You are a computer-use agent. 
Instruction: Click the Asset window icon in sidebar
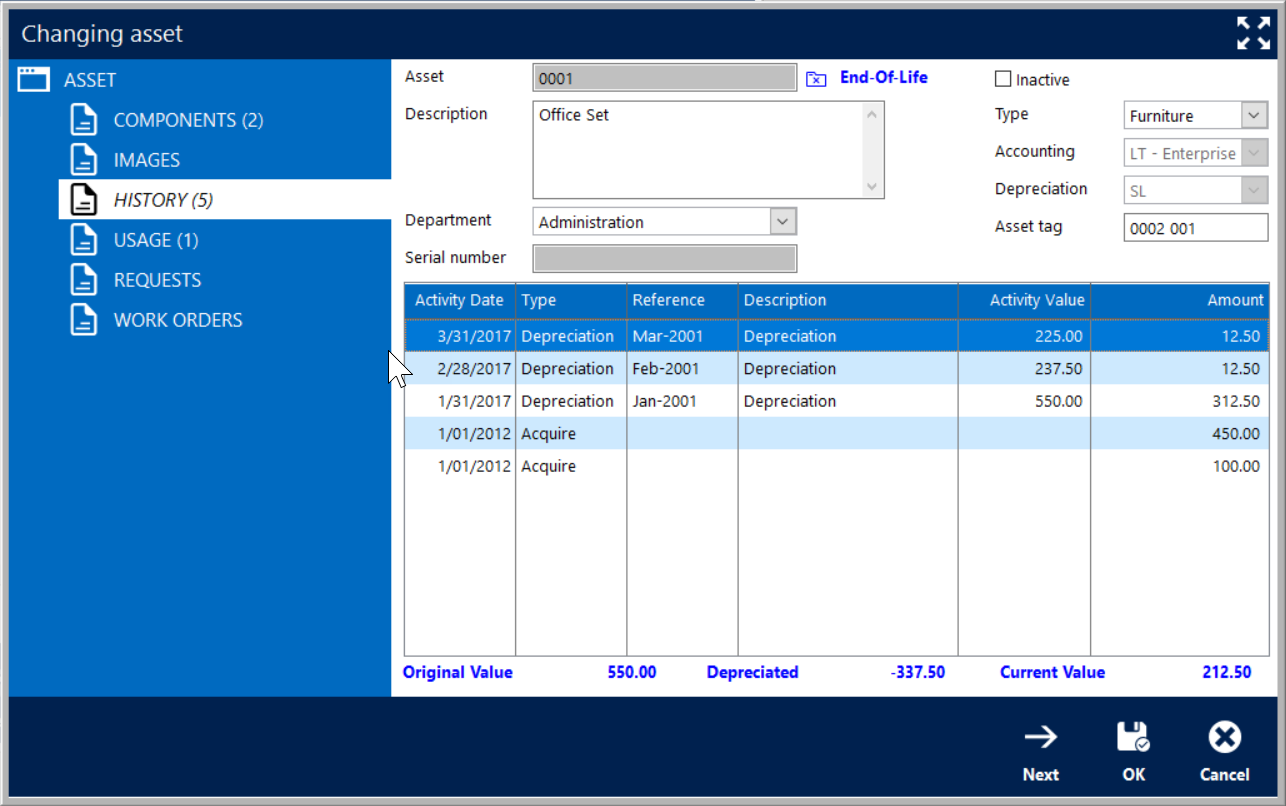pyautogui.click(x=34, y=80)
